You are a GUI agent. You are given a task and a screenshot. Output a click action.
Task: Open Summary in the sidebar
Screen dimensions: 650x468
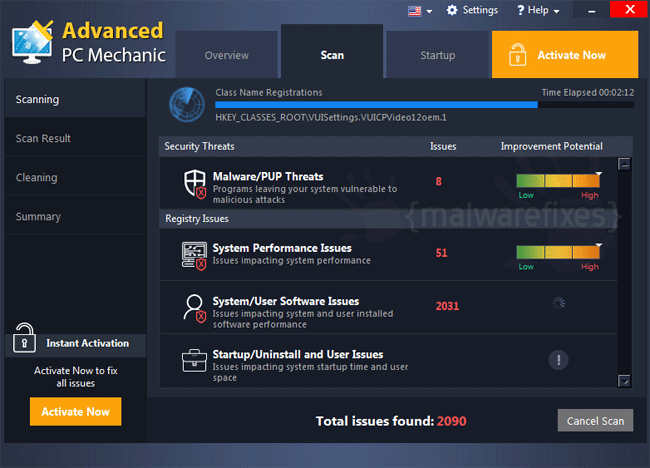(x=75, y=216)
